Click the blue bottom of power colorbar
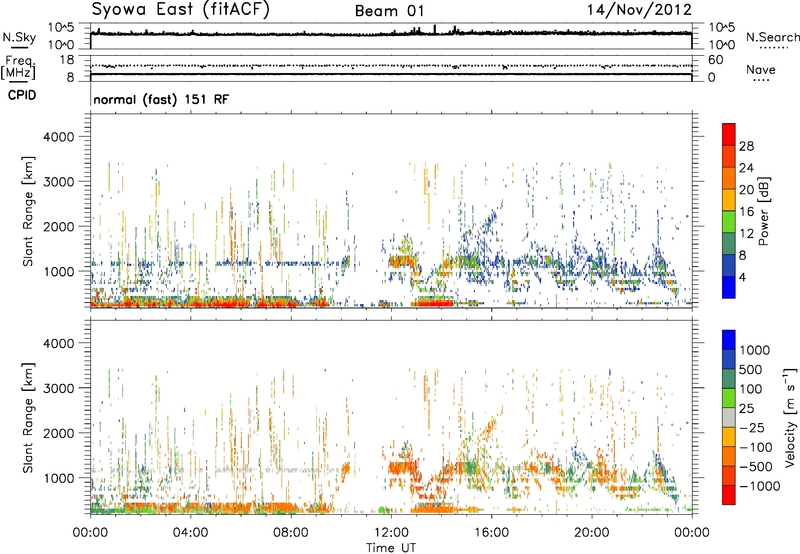The width and height of the screenshot is (800, 554). click(729, 287)
